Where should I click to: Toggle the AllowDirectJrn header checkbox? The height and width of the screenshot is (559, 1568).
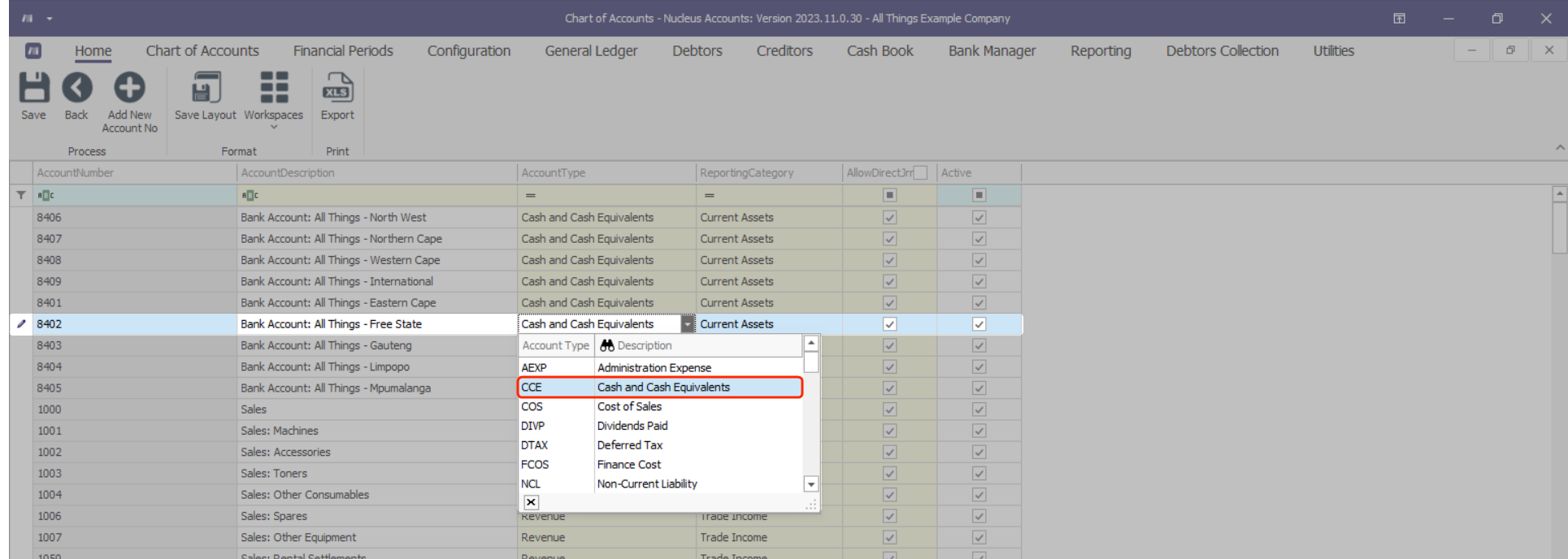coord(920,172)
